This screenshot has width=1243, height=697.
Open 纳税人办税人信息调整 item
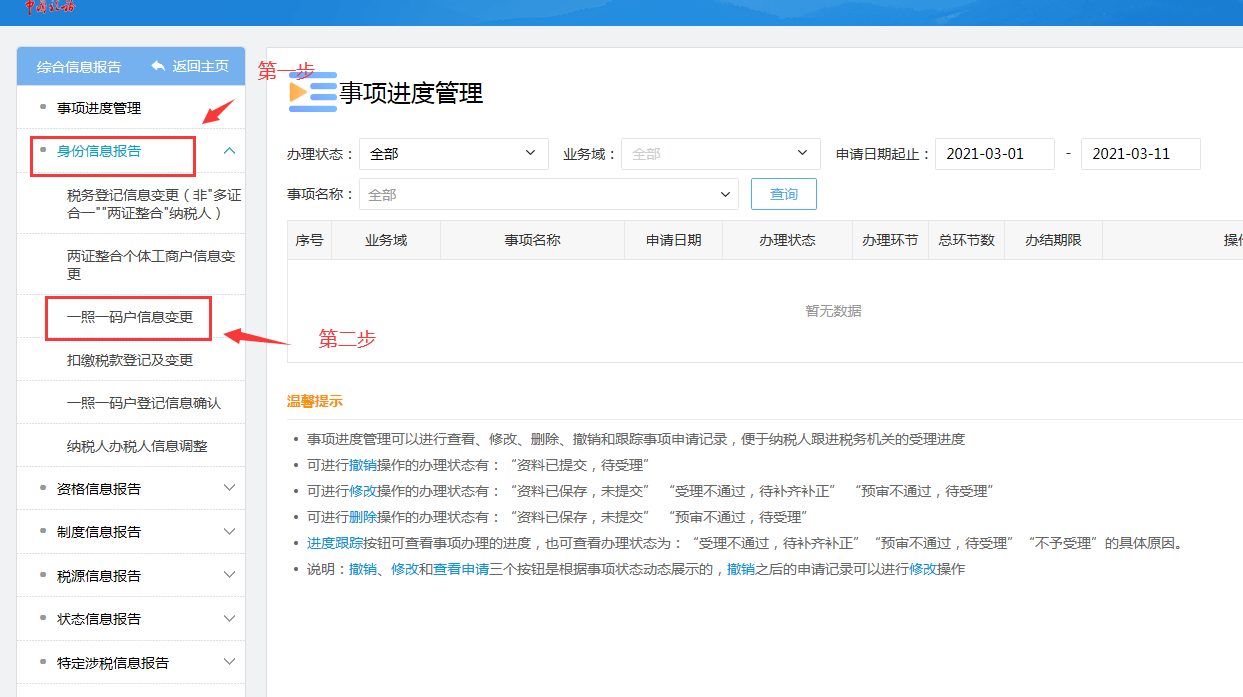pos(137,446)
